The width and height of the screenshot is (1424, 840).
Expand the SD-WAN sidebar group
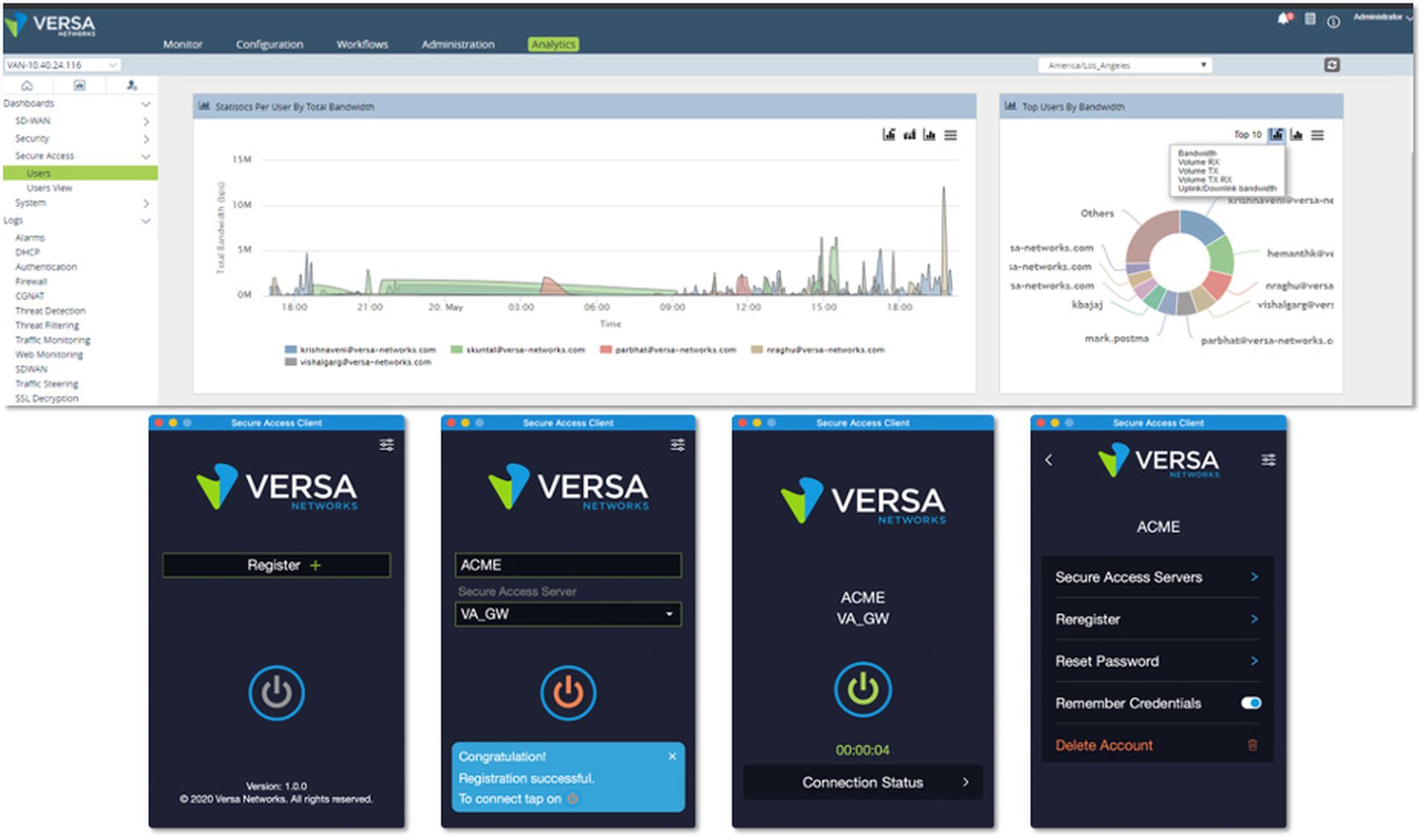click(145, 121)
